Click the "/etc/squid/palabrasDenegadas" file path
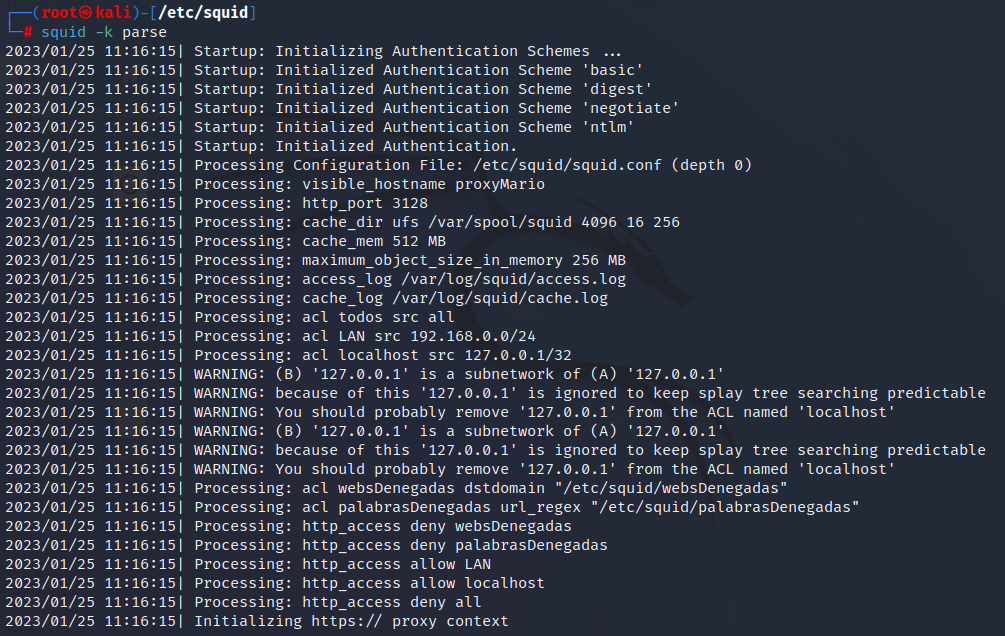Screen dimensions: 1005x636 [x=725, y=507]
